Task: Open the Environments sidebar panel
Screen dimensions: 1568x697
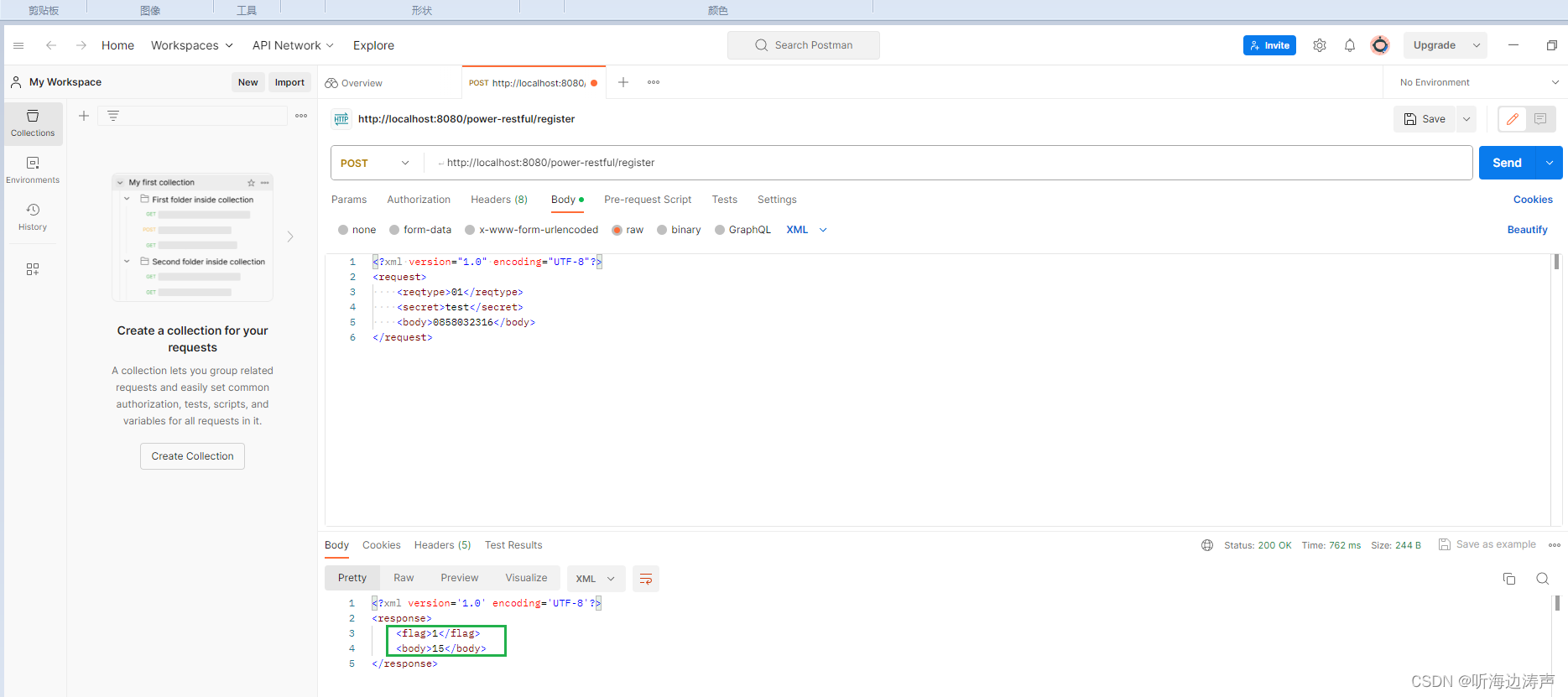Action: 33,170
